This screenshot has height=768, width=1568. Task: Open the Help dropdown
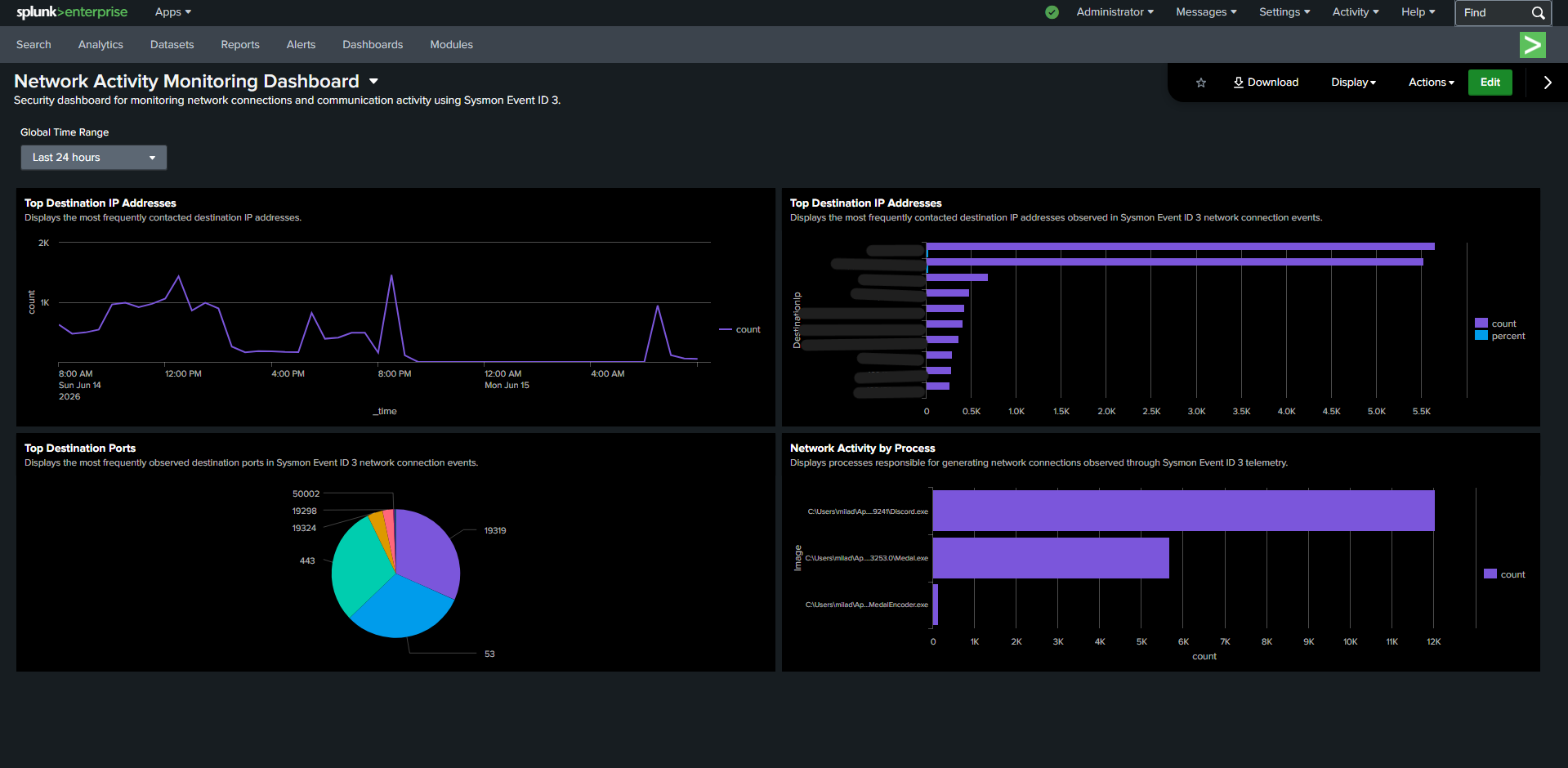1418,12
